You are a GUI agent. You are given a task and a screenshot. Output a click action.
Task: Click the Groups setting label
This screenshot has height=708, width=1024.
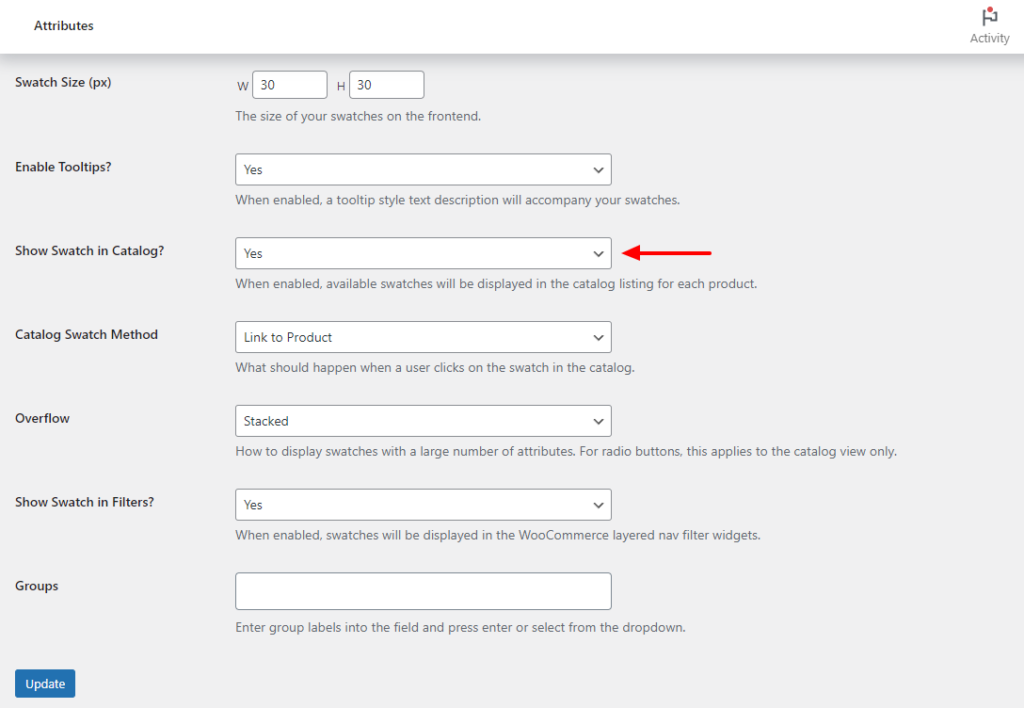[x=37, y=586]
